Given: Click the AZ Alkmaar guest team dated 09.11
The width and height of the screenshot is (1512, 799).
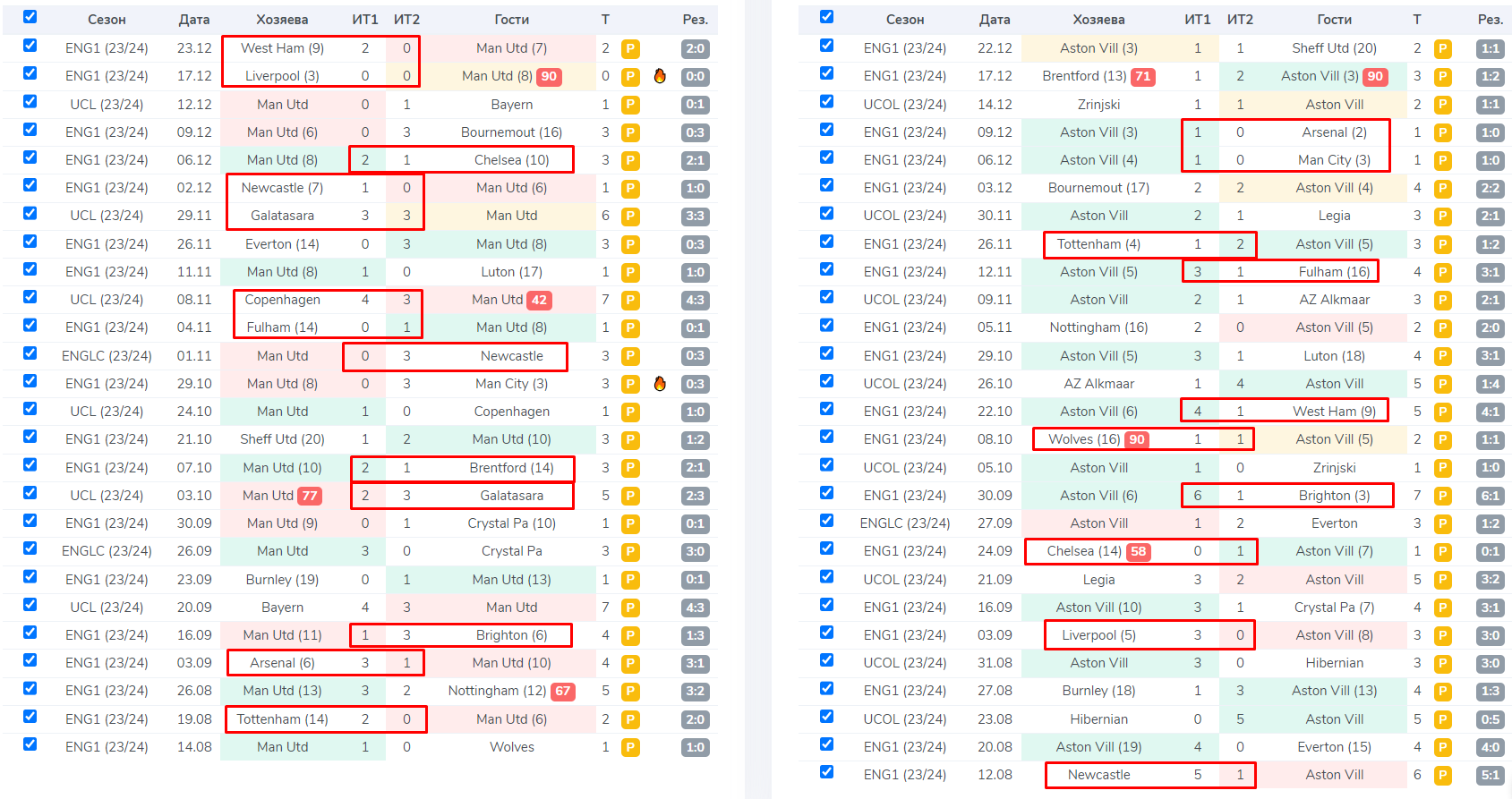Looking at the screenshot, I should pyautogui.click(x=1334, y=300).
